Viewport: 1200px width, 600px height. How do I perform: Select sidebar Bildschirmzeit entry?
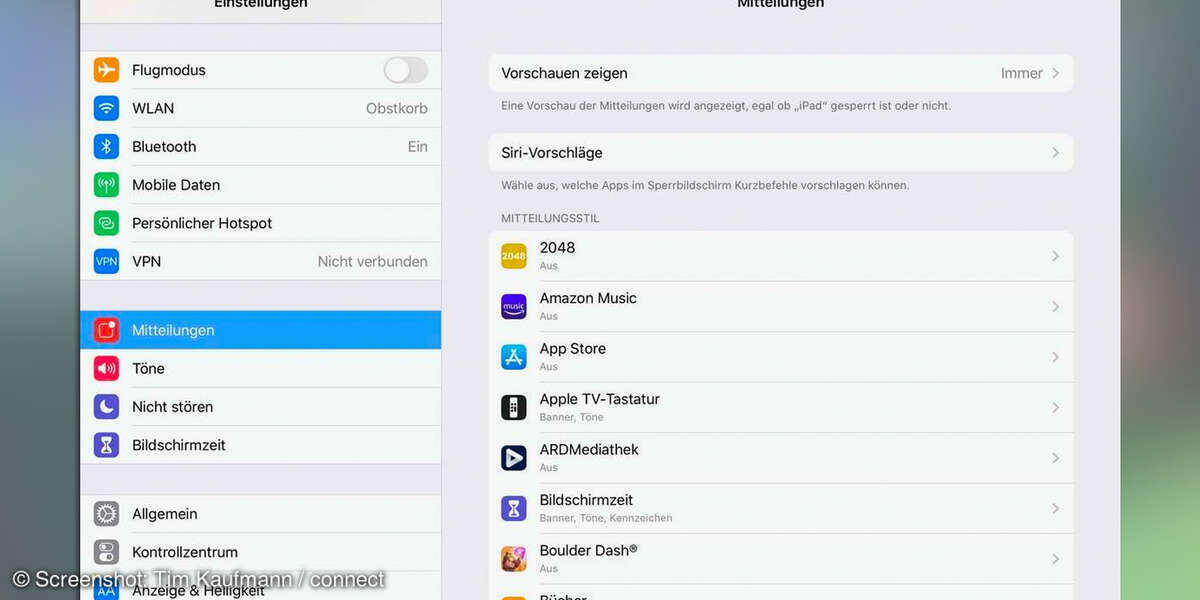[x=260, y=445]
